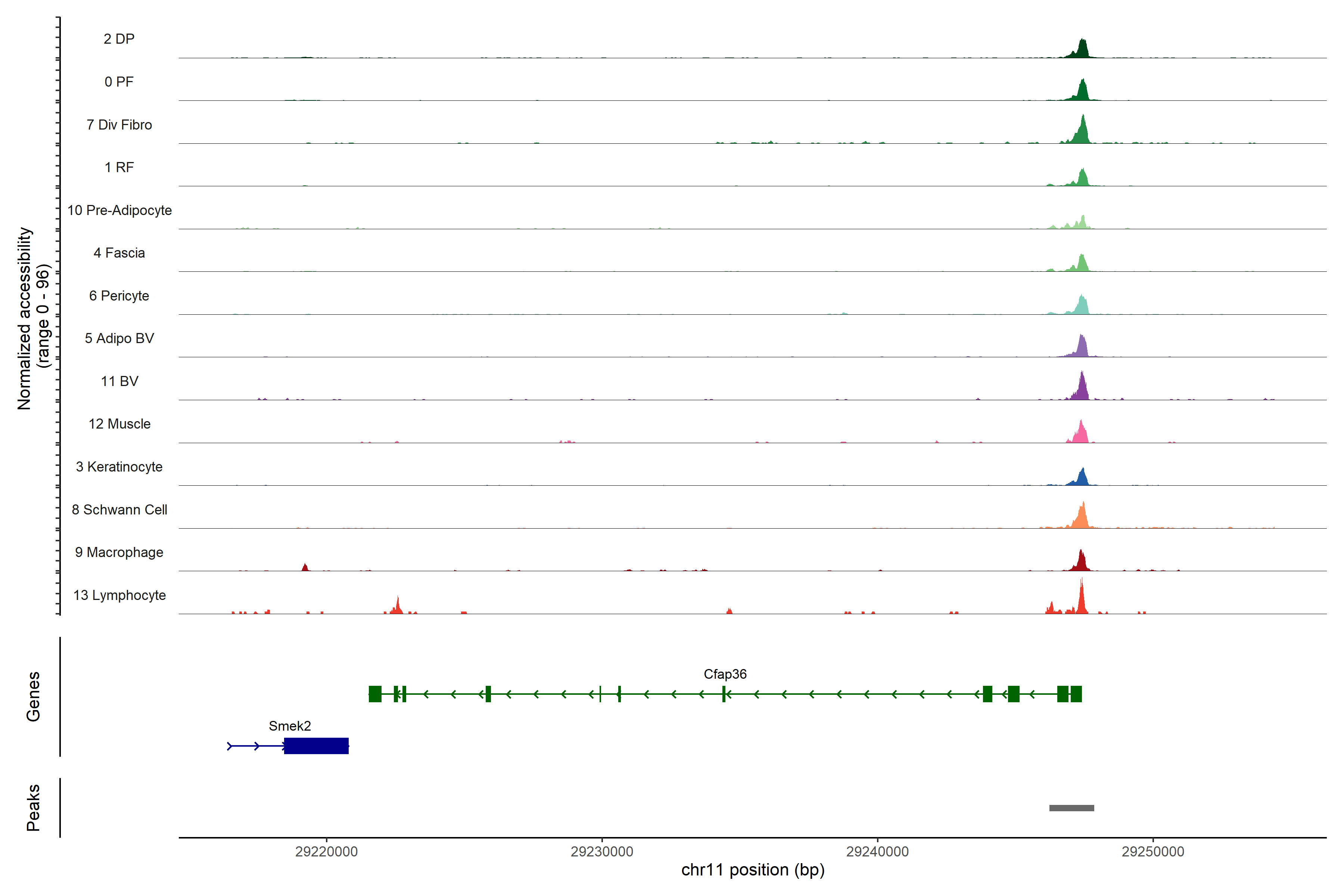1344x896 pixels.
Task: Click the 2 DP track label
Action: pos(119,39)
